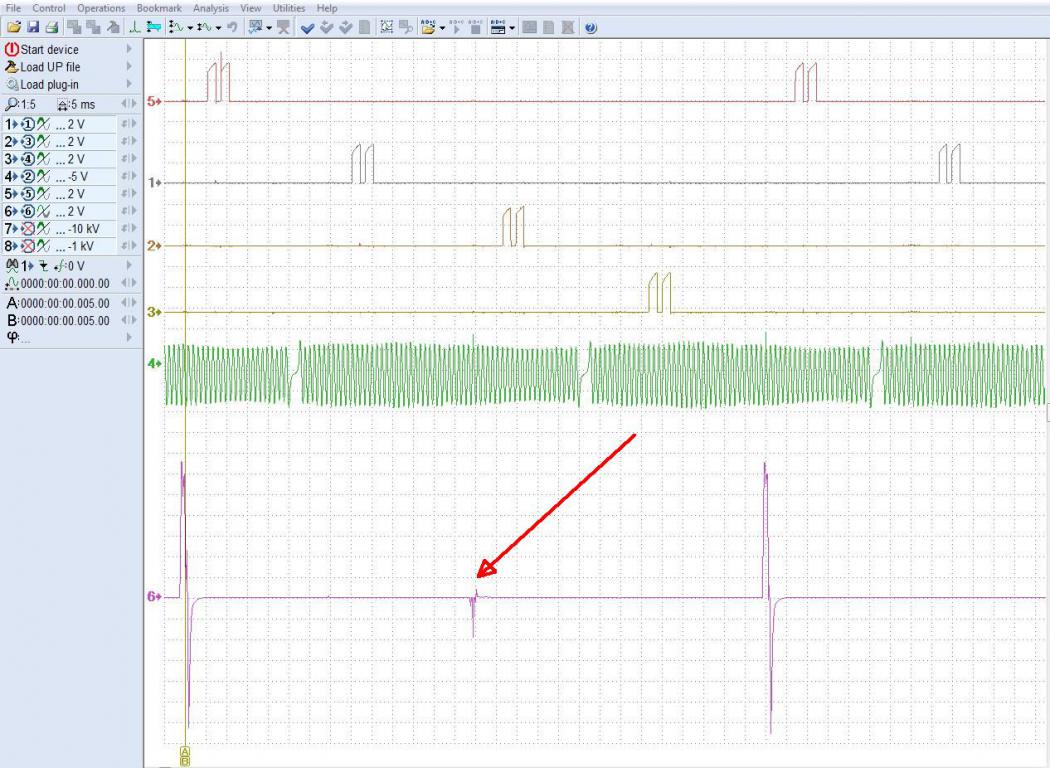Click the cursor A time value

(x=65, y=303)
